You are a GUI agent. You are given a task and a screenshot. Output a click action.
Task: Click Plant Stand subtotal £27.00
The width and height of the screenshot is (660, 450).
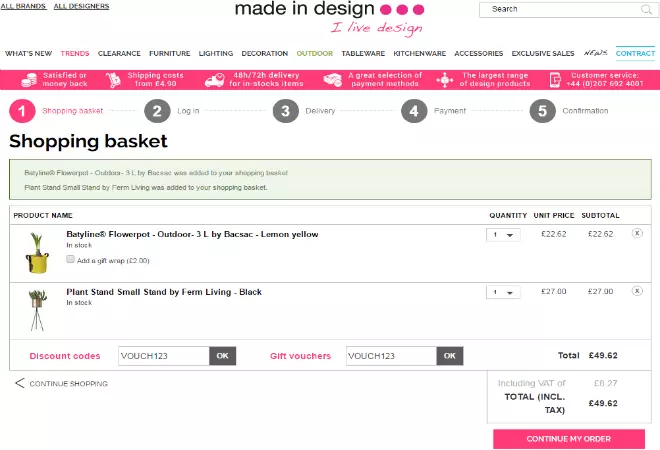pyautogui.click(x=600, y=291)
